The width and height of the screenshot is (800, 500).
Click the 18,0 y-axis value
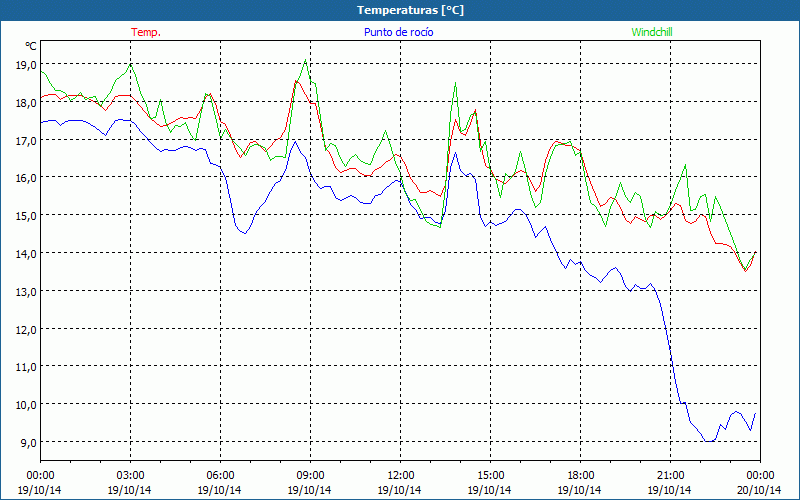[x=27, y=103]
